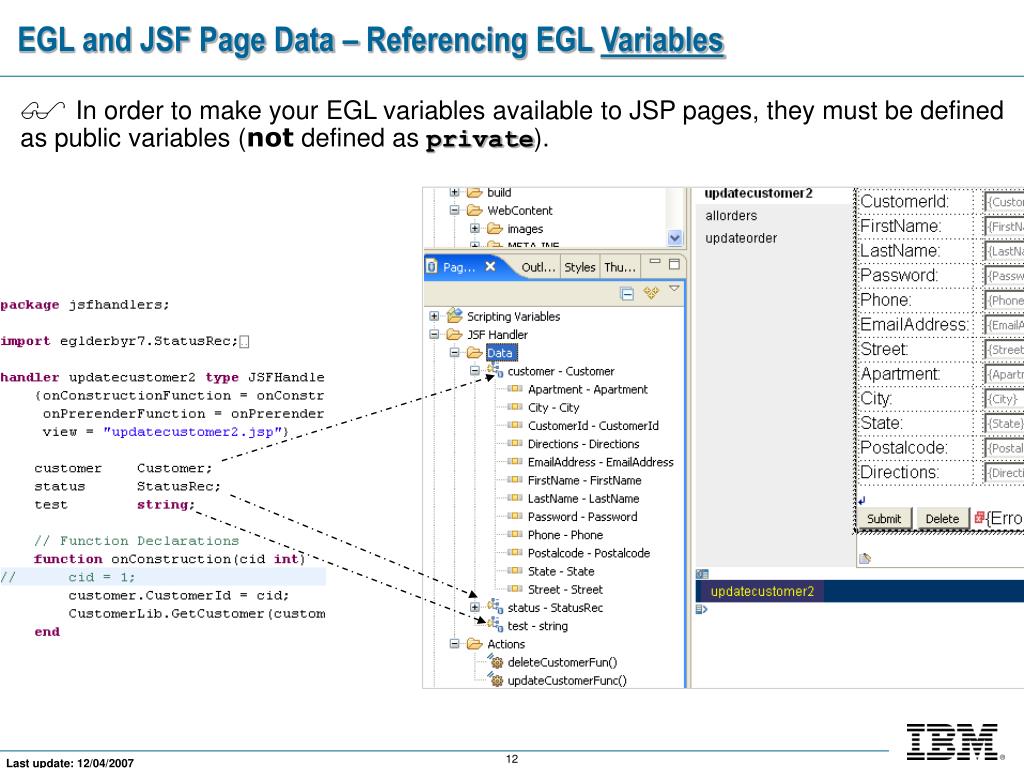The height and width of the screenshot is (768, 1024).
Task: Click the Collapse All icon in Page Data
Action: tap(626, 294)
